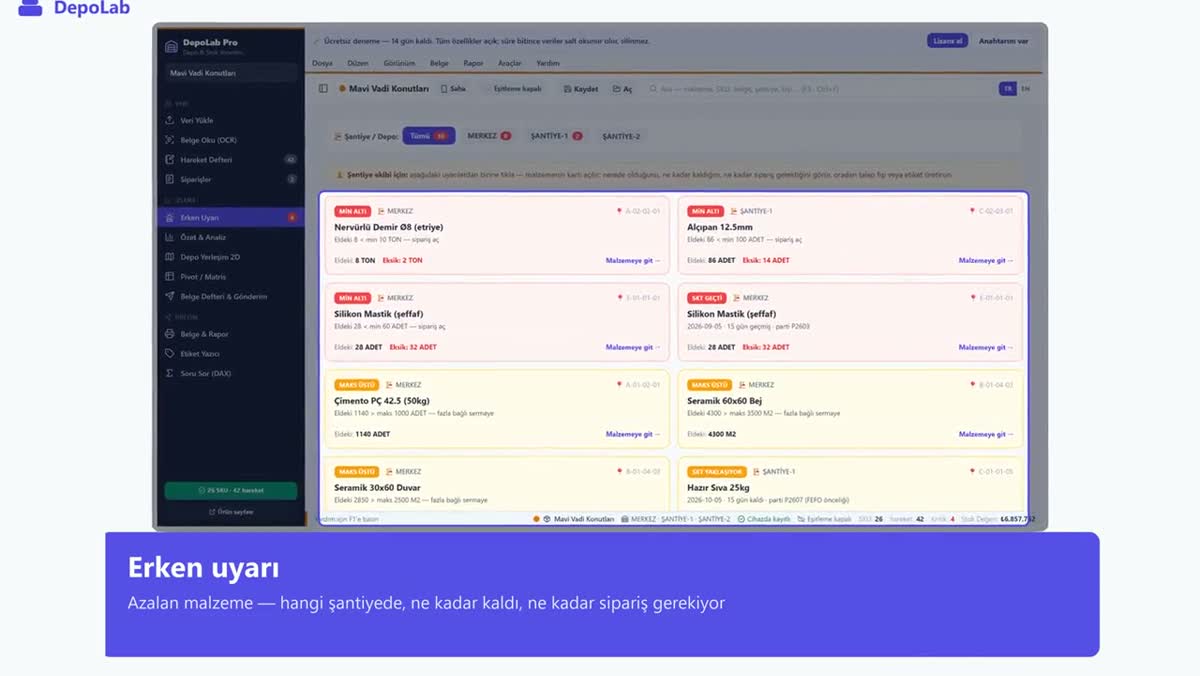Click the Etiket Yazıcı tag icon
The image size is (1200, 676).
[170, 354]
